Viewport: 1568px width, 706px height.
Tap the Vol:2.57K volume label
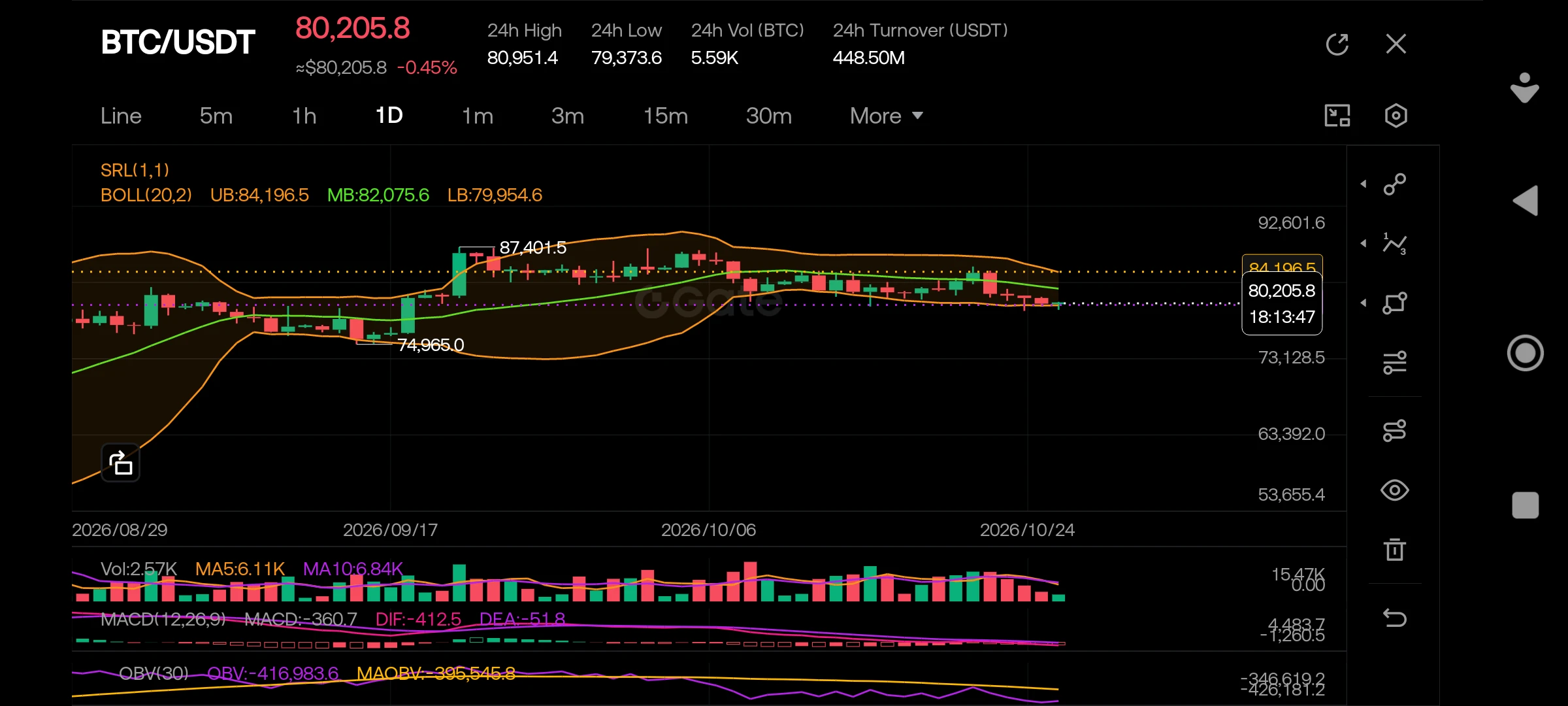pos(139,569)
